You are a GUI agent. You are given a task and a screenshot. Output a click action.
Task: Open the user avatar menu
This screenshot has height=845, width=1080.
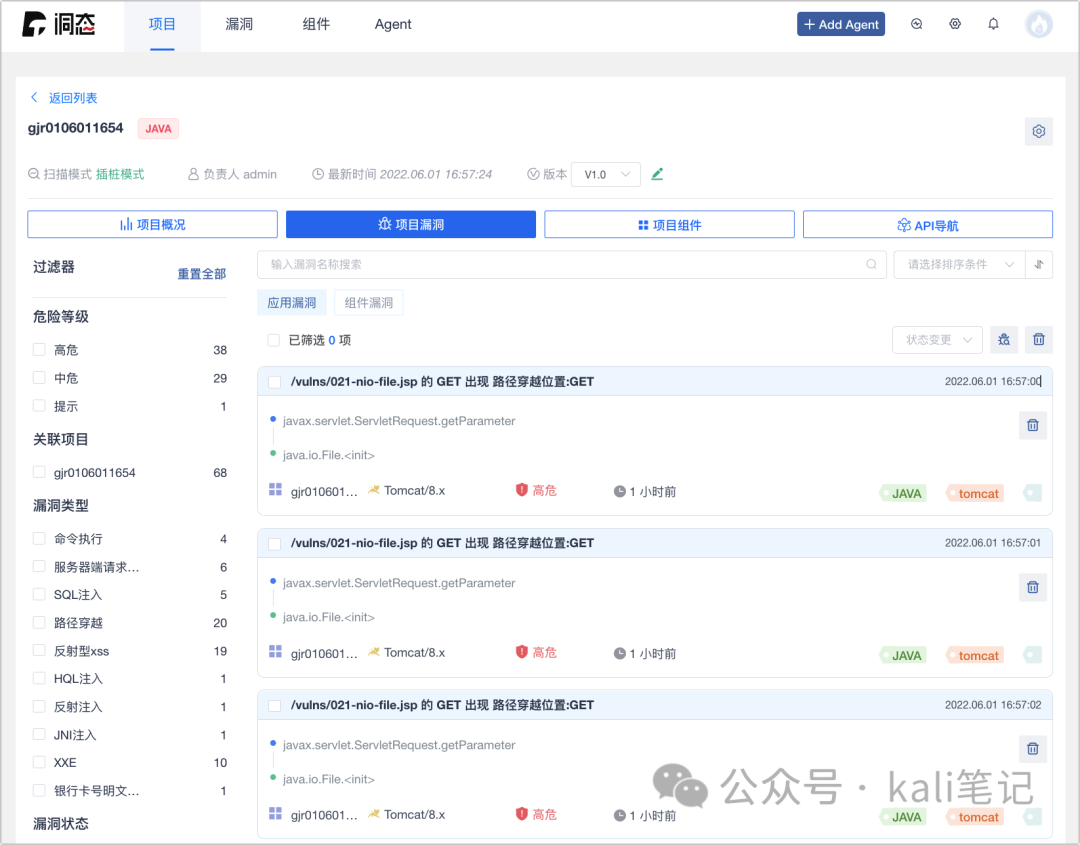point(1039,24)
